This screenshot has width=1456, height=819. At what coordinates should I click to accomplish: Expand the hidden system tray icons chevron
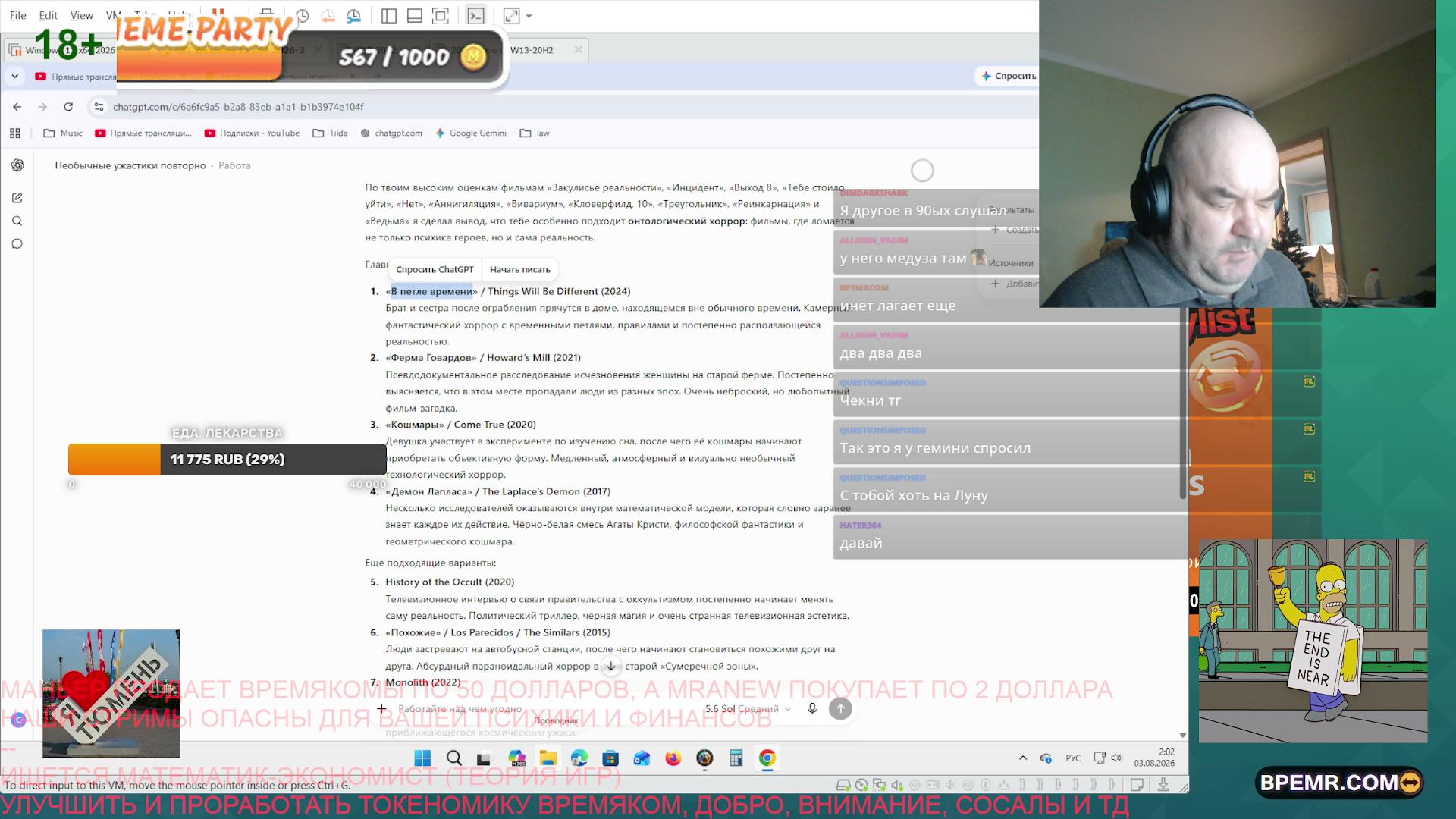[x=1023, y=758]
